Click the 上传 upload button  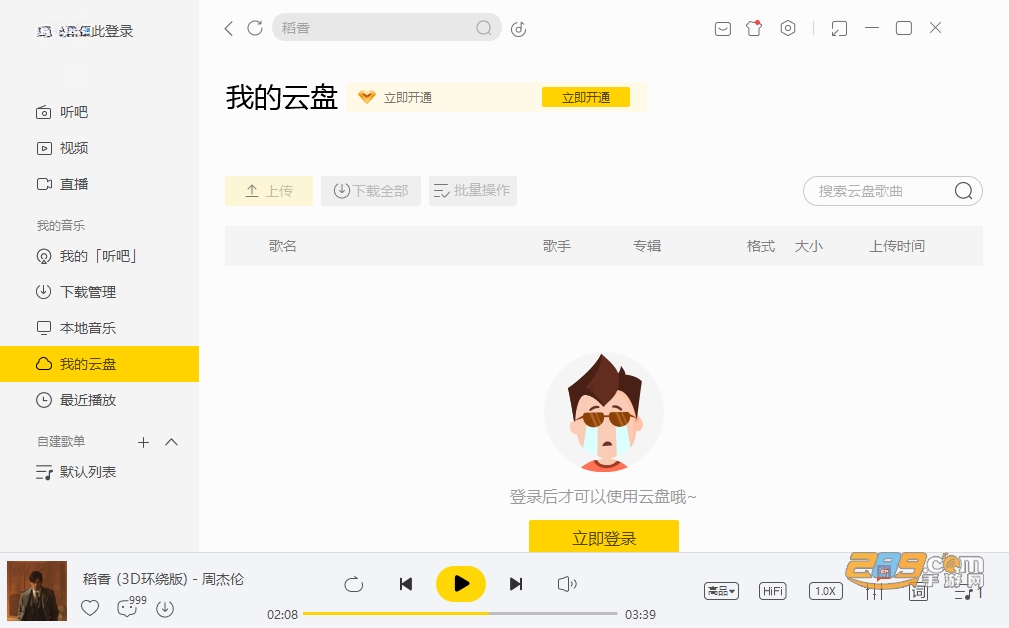269,191
